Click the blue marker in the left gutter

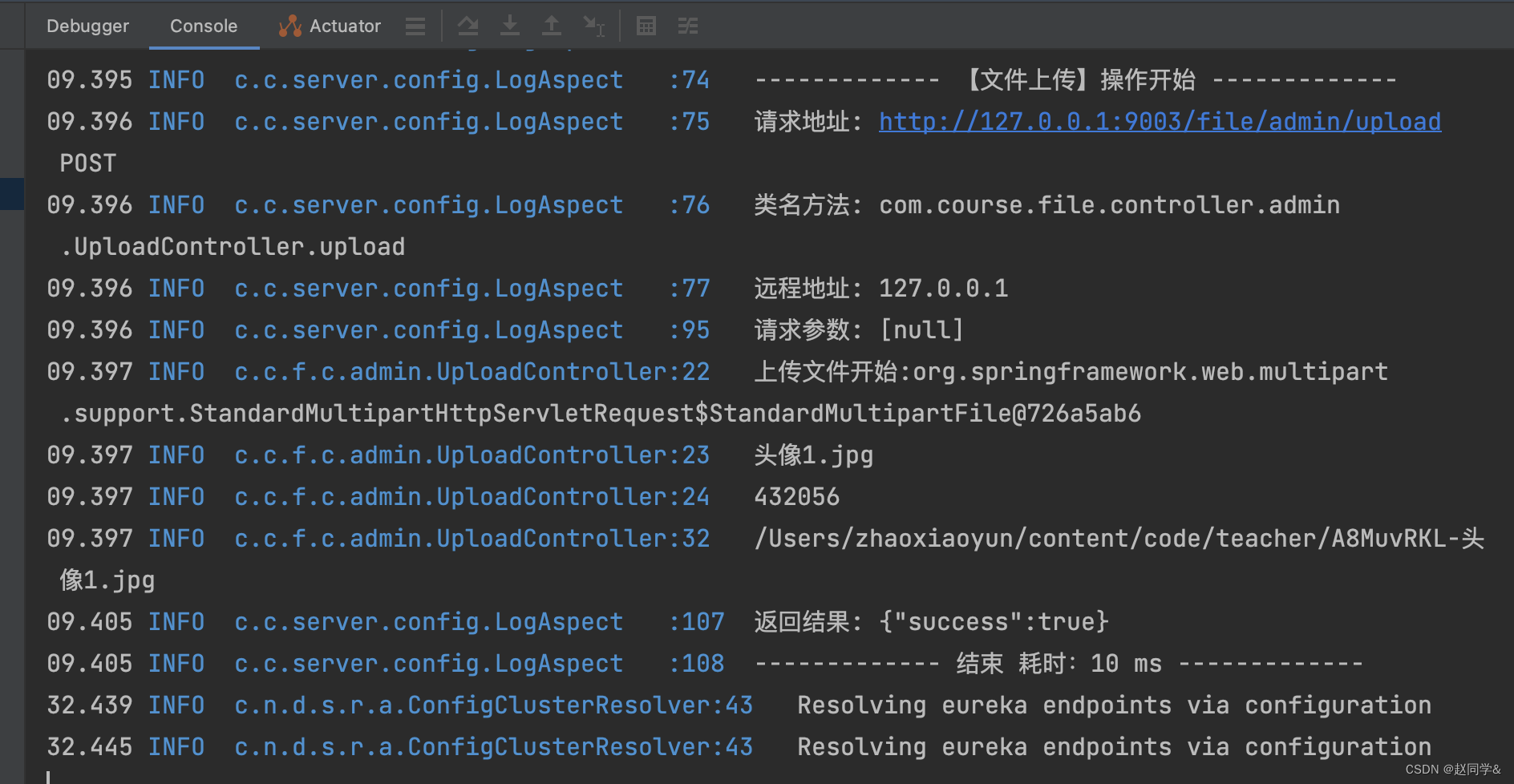click(x=11, y=193)
